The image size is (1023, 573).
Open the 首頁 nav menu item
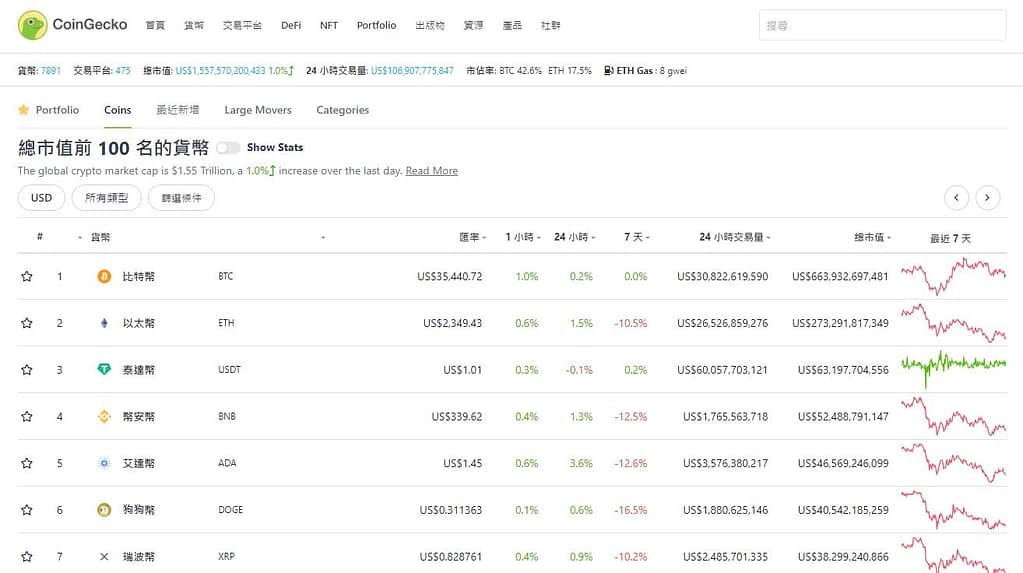[x=155, y=25]
